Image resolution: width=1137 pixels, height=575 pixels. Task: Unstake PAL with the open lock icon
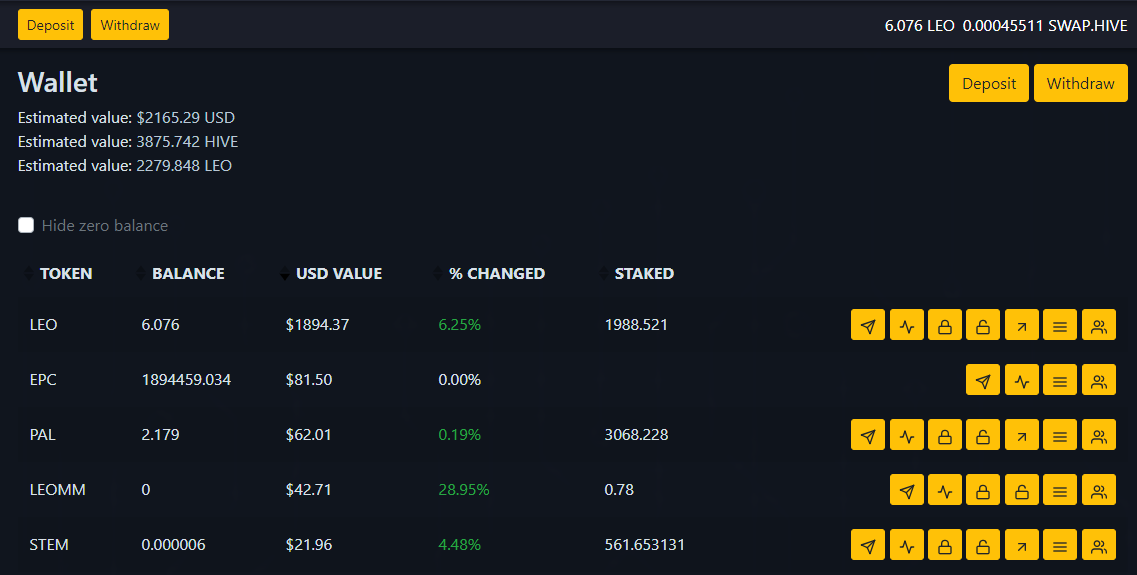coord(983,435)
